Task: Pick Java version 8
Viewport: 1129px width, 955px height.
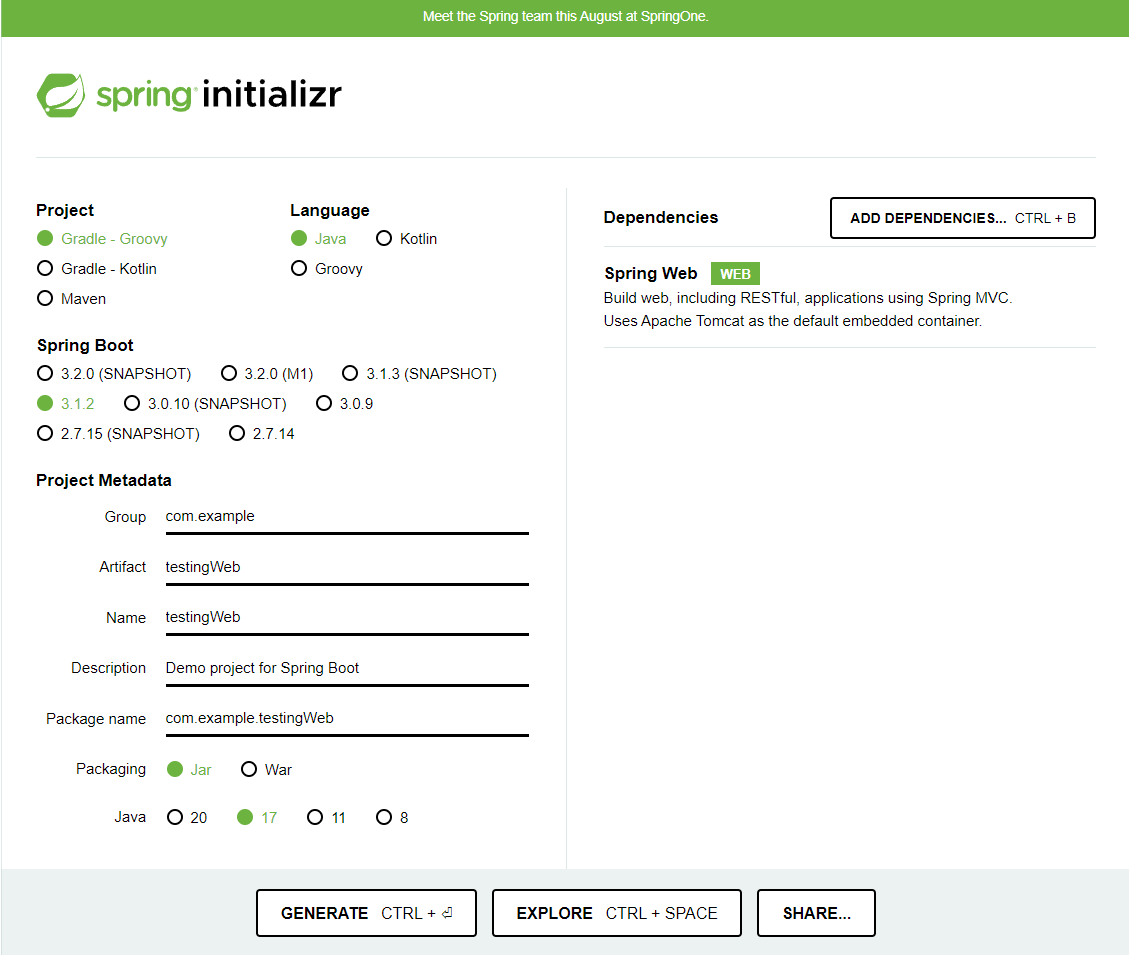Action: coord(392,817)
